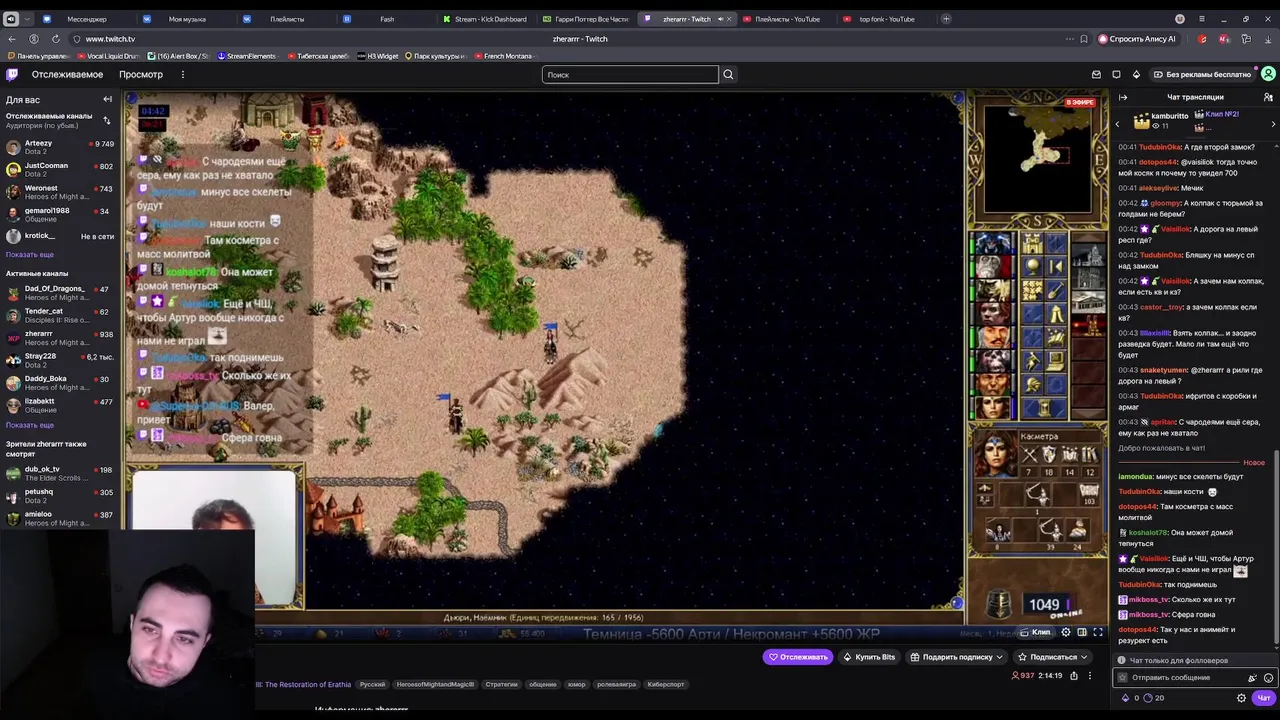The width and height of the screenshot is (1280, 720).
Task: Open the chat community users icon
Action: (x=1268, y=97)
